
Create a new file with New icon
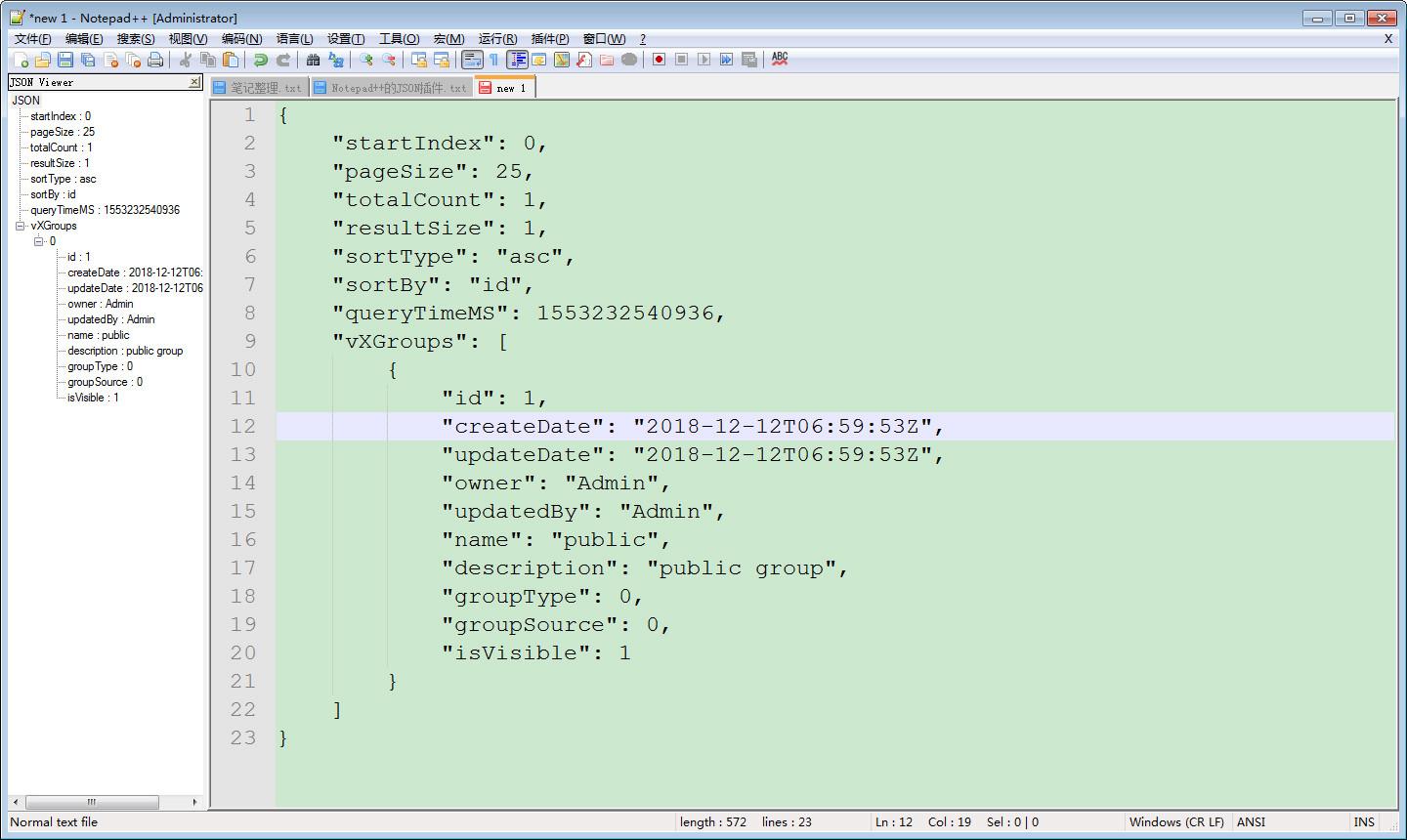pos(20,60)
